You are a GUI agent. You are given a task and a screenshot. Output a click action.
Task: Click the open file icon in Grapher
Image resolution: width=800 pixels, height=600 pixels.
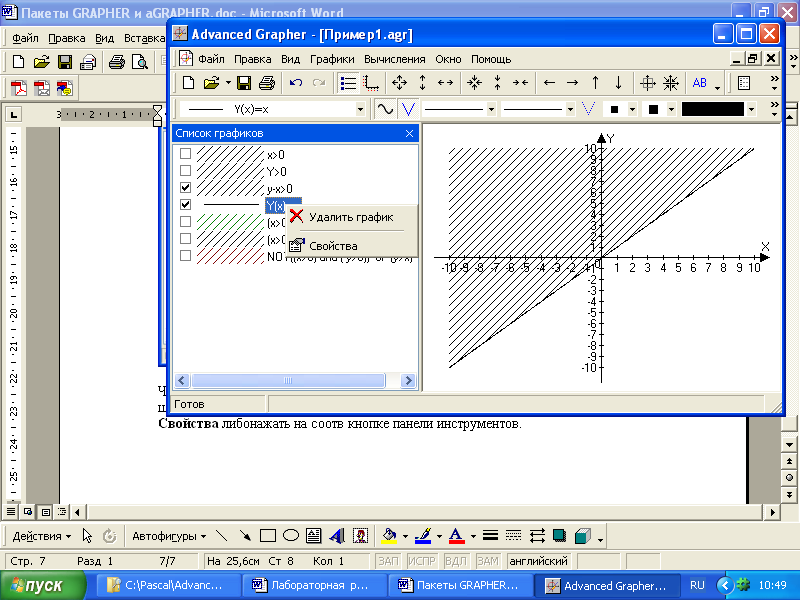pos(211,83)
